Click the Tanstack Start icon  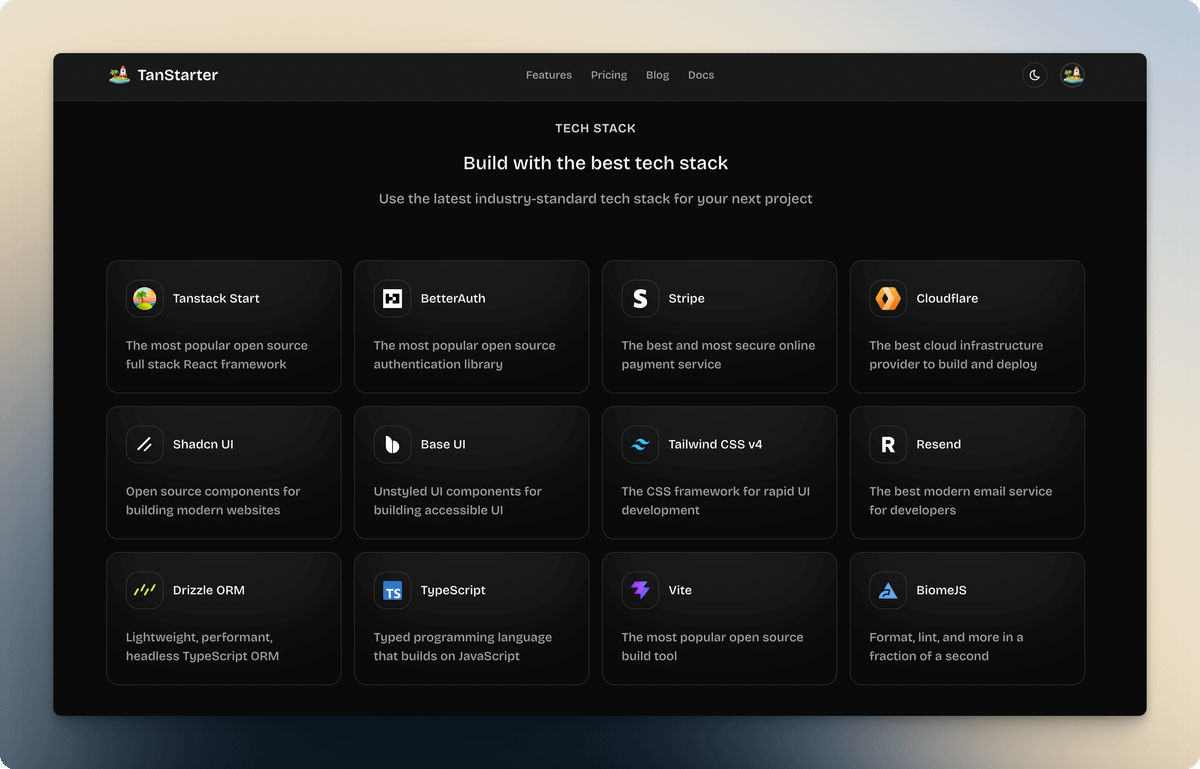[144, 298]
